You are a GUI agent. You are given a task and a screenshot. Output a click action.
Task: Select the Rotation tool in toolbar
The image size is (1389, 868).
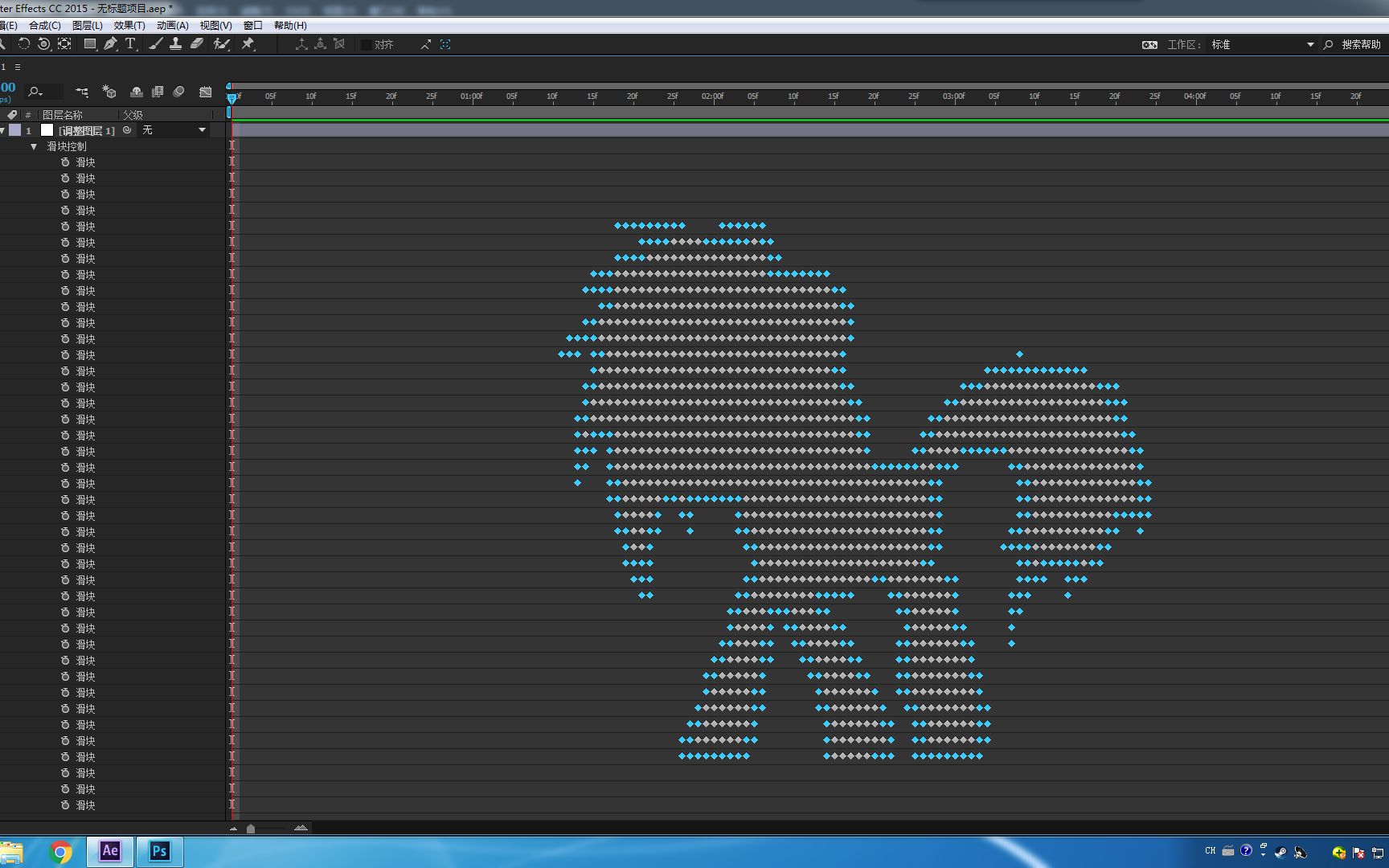click(x=24, y=44)
